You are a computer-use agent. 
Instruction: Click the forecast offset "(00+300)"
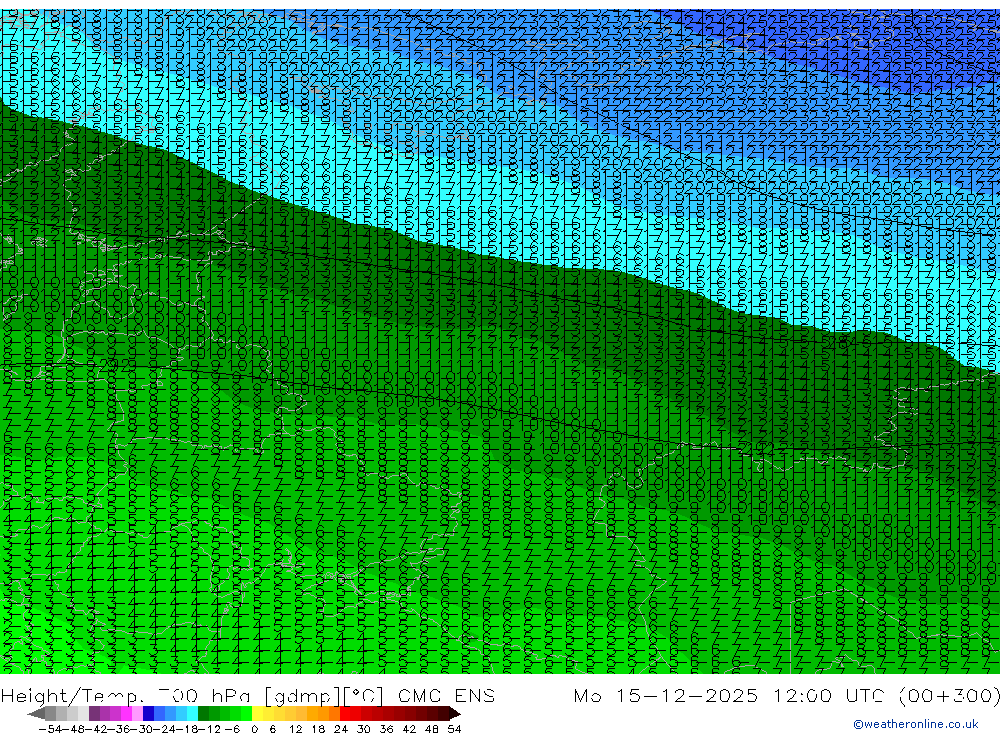tap(948, 695)
